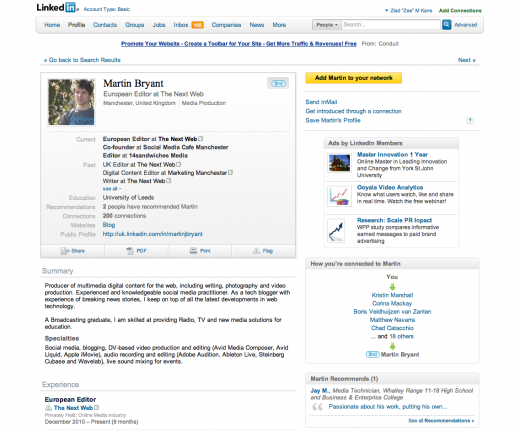Screen dimensions: 520x431
Task: Open the More navigation menu
Action: coord(279,25)
